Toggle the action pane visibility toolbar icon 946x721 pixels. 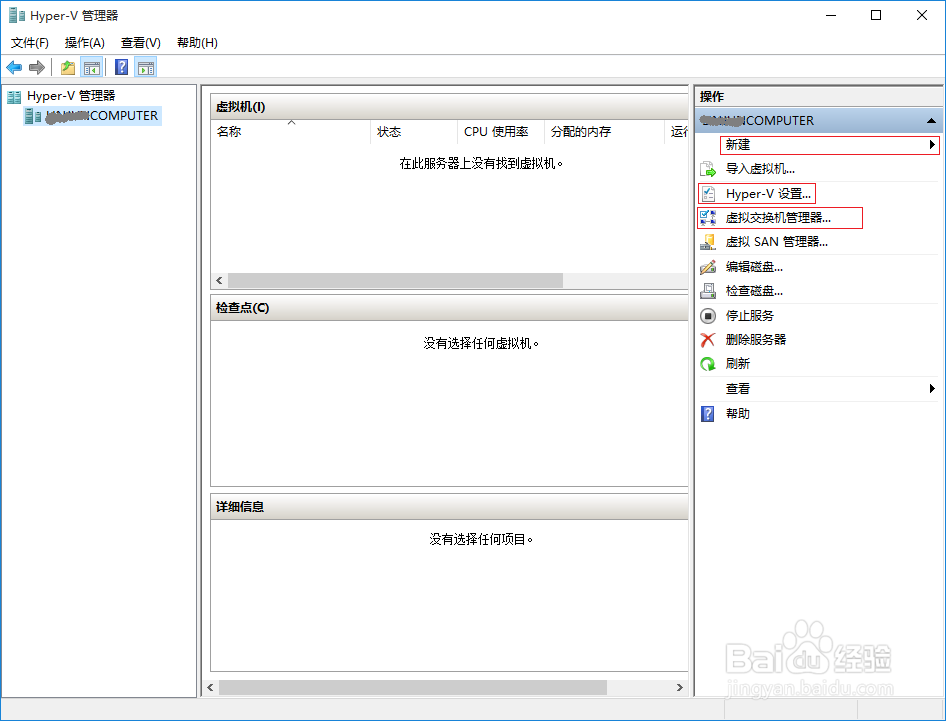[x=145, y=67]
